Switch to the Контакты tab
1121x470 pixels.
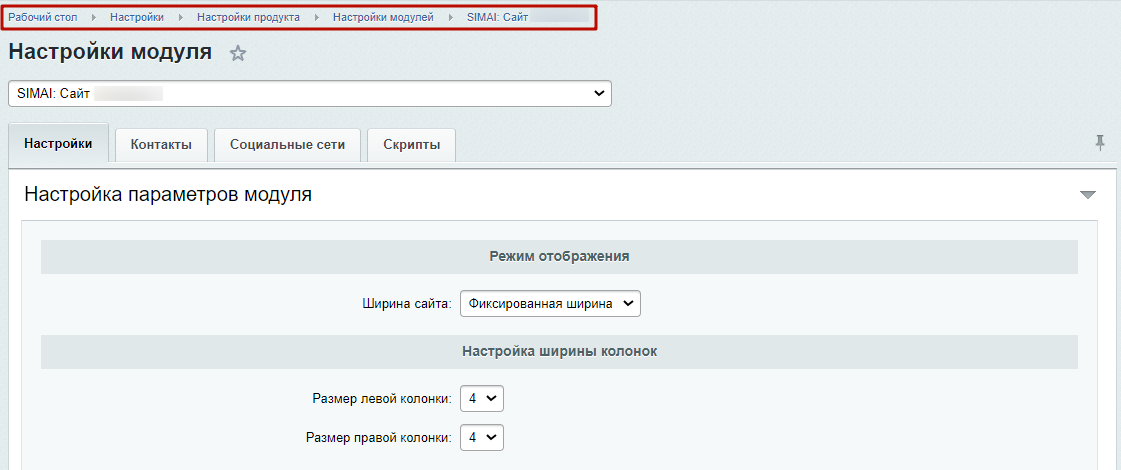(x=161, y=145)
